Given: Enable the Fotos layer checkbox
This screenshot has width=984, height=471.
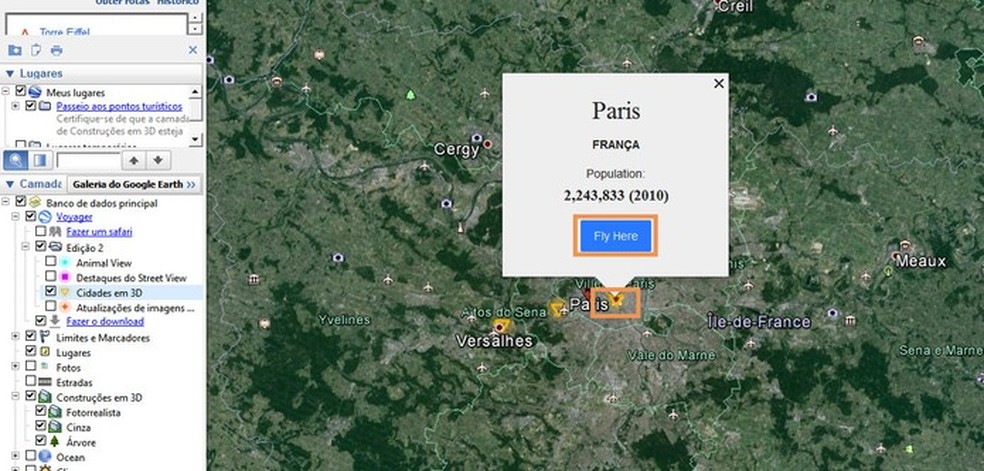Looking at the screenshot, I should pyautogui.click(x=31, y=366).
